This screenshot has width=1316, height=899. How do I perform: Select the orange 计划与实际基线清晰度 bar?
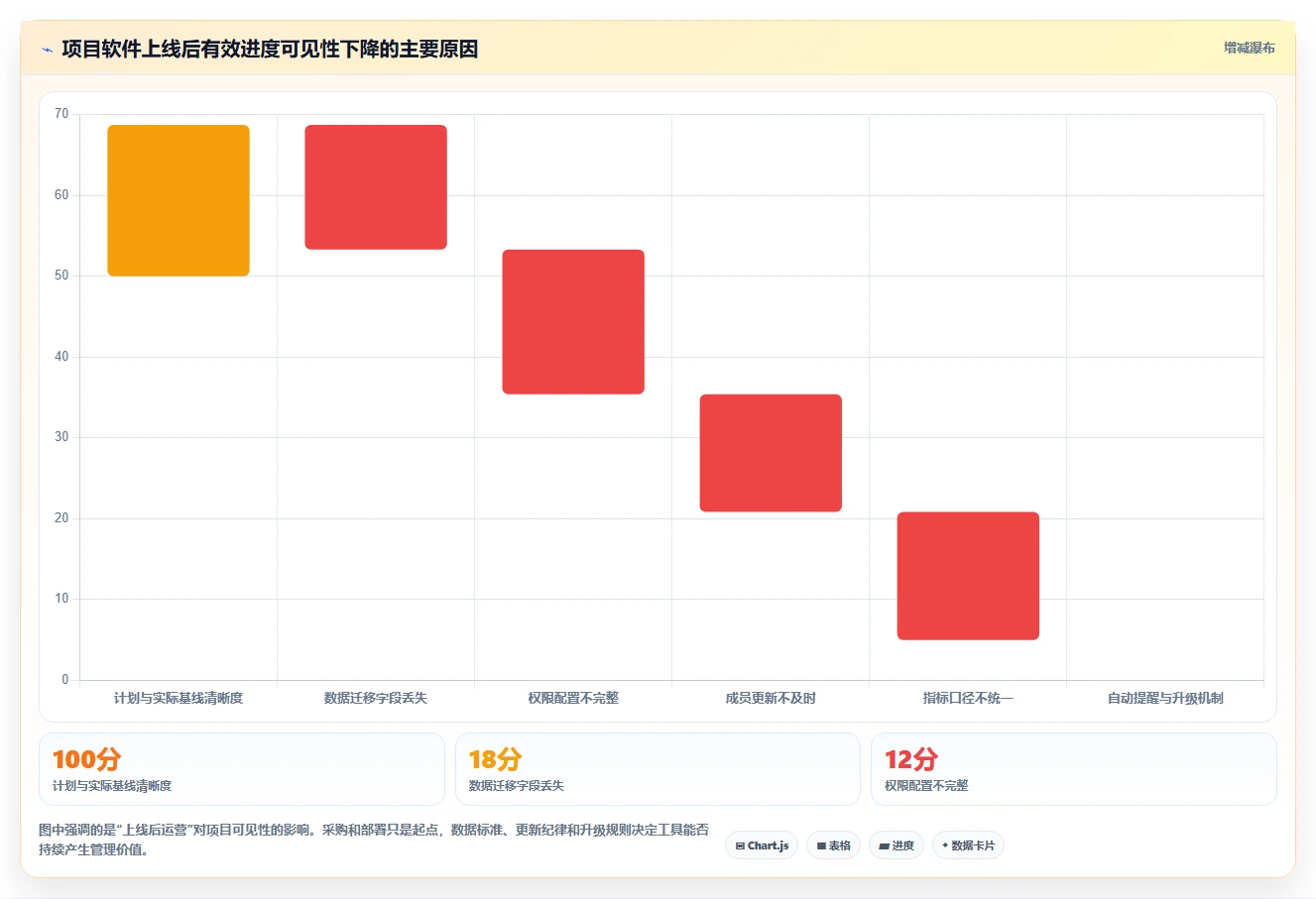pos(179,200)
